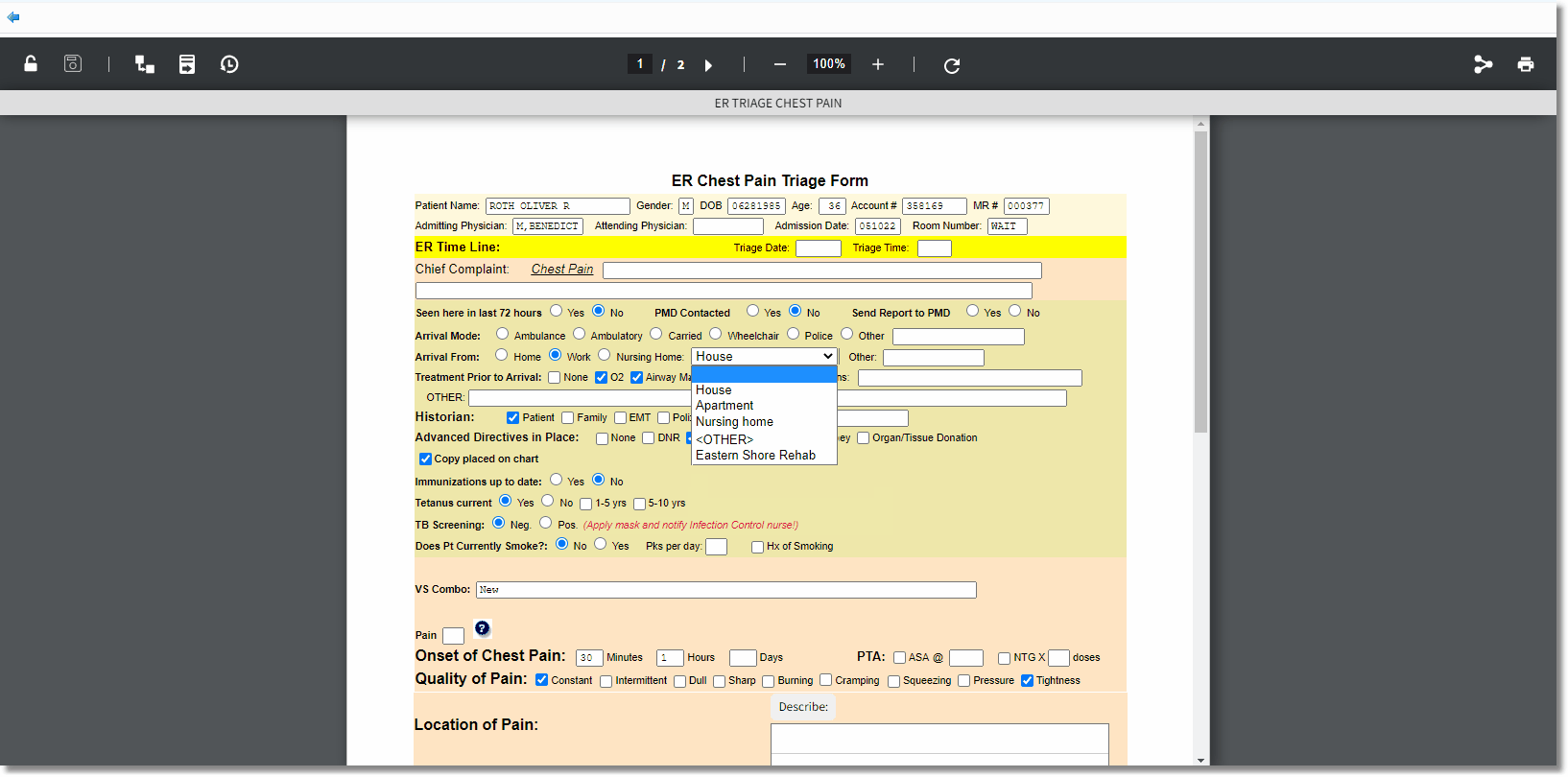The width and height of the screenshot is (1568, 777).
Task: Select Yes for PMD Contacted
Action: (753, 311)
